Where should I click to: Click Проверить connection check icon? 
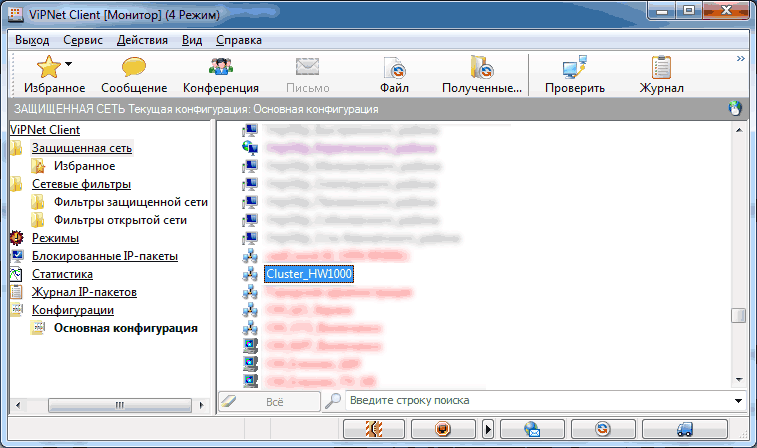tap(575, 67)
